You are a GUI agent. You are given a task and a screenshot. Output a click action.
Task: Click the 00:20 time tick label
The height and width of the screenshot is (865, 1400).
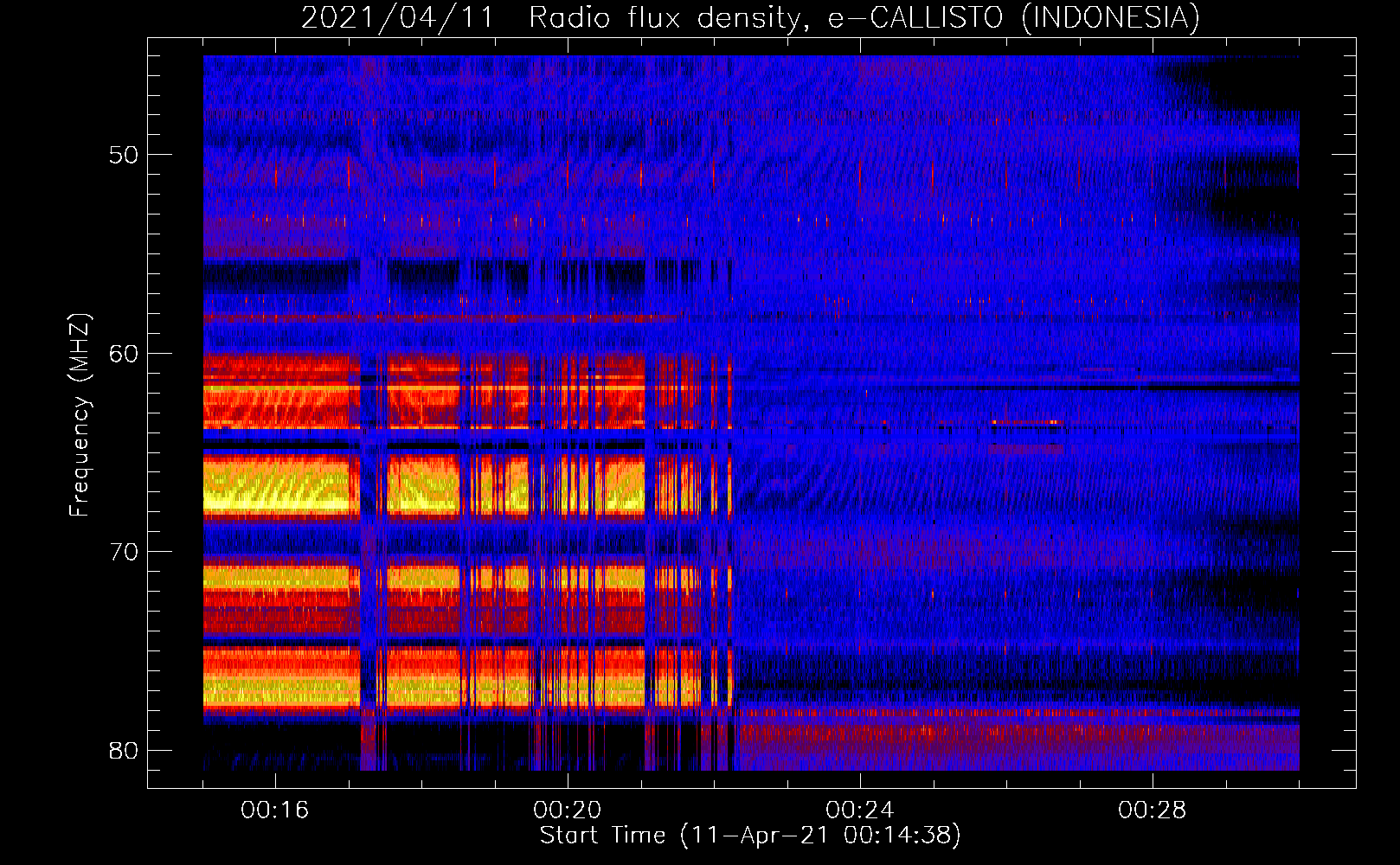click(568, 811)
